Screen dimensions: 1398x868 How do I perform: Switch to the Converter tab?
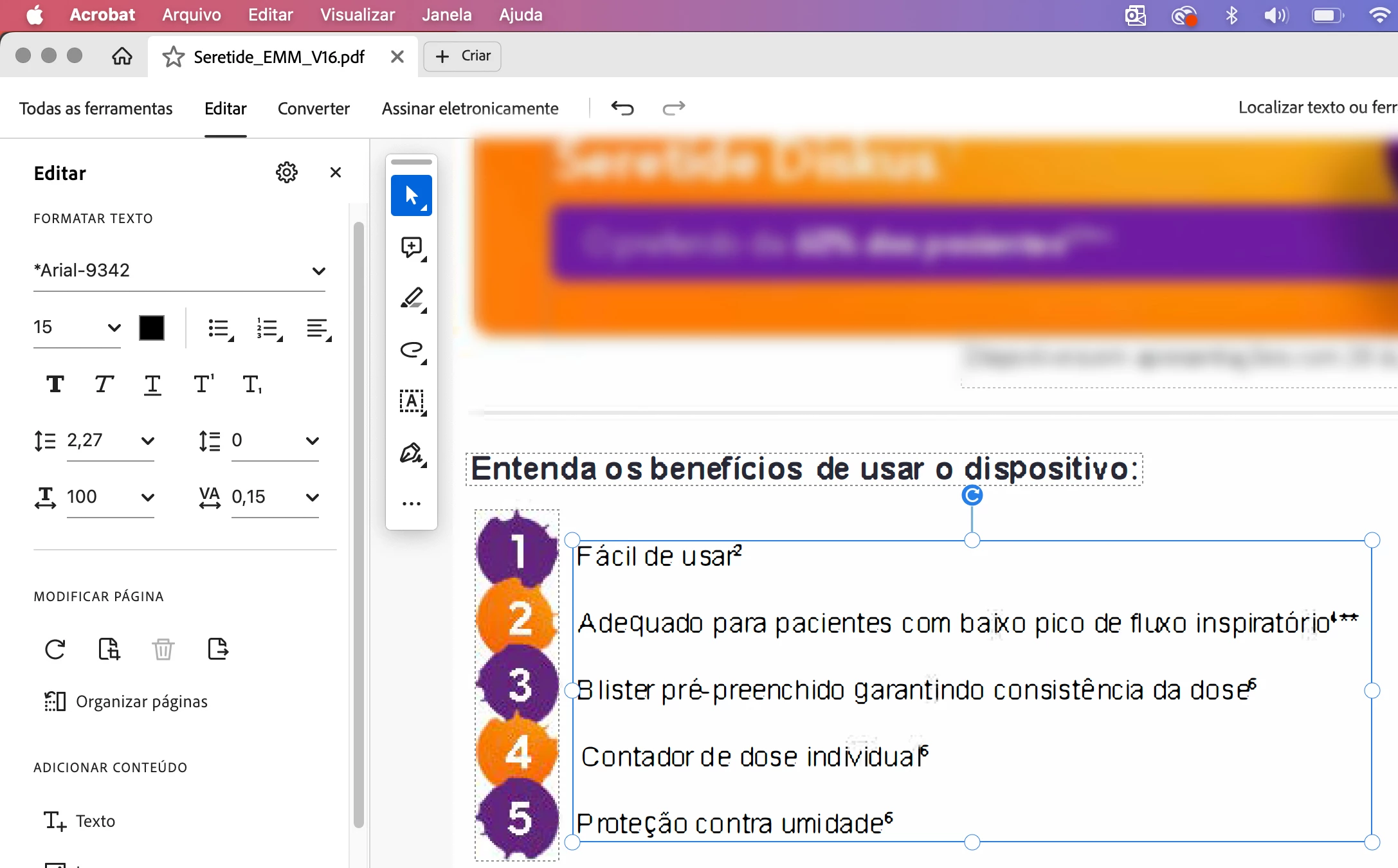313,109
